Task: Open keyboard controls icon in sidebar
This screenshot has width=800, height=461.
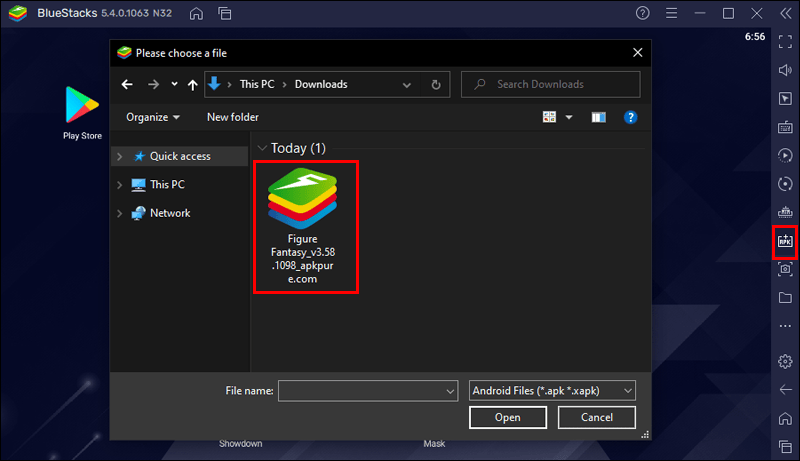Action: [x=785, y=127]
